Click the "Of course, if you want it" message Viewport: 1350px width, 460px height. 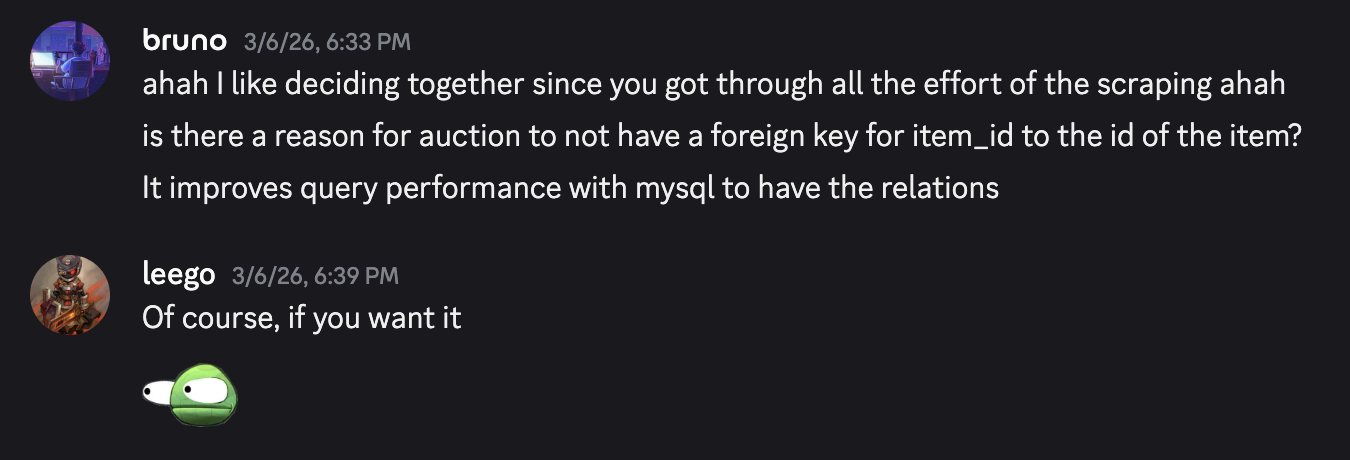tap(301, 320)
